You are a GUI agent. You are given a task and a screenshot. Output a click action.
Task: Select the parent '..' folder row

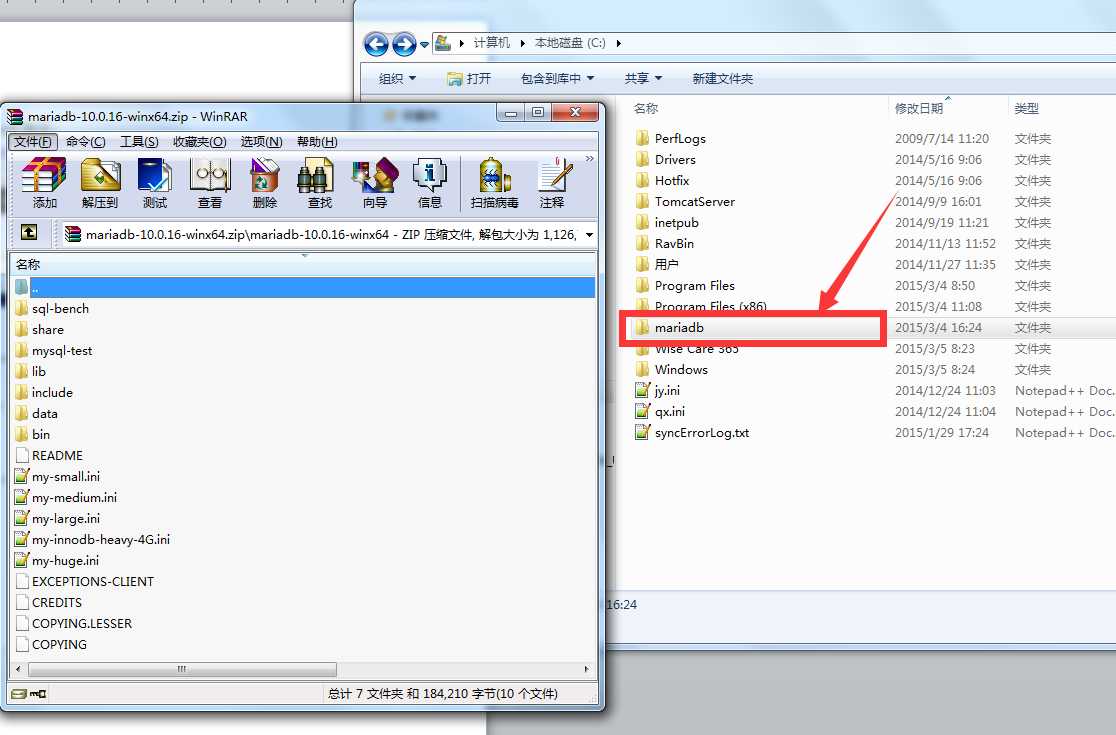[x=305, y=287]
